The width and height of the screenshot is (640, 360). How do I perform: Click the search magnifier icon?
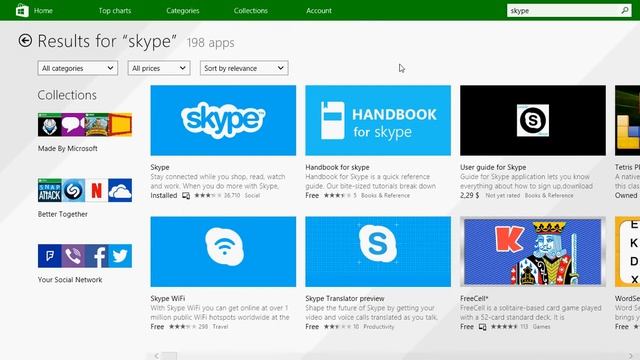pyautogui.click(x=625, y=11)
